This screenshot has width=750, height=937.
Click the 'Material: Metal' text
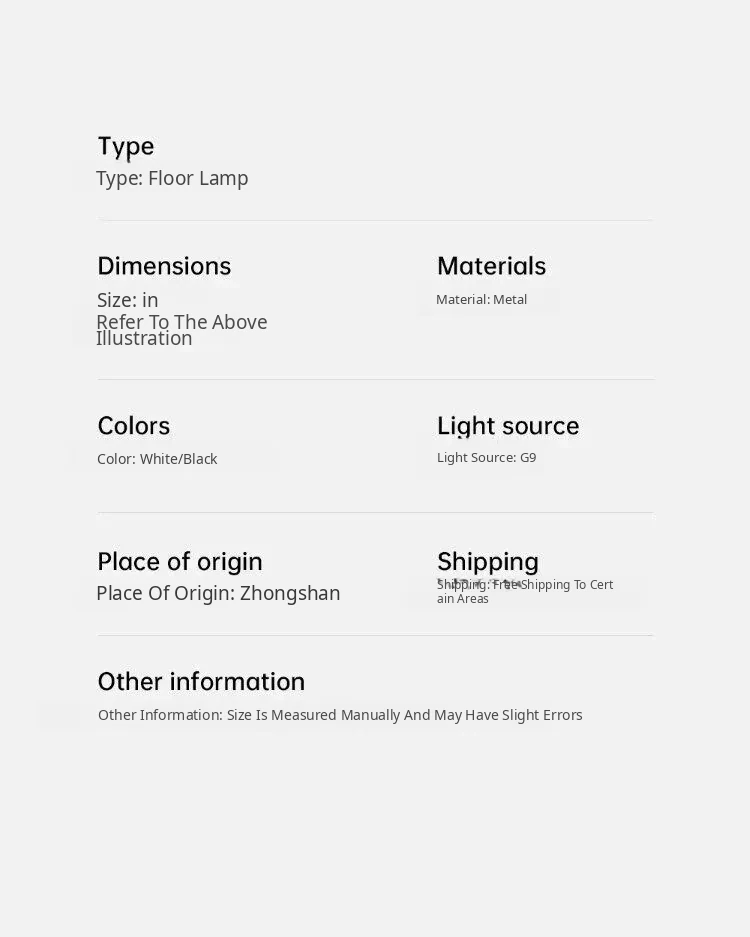(481, 299)
